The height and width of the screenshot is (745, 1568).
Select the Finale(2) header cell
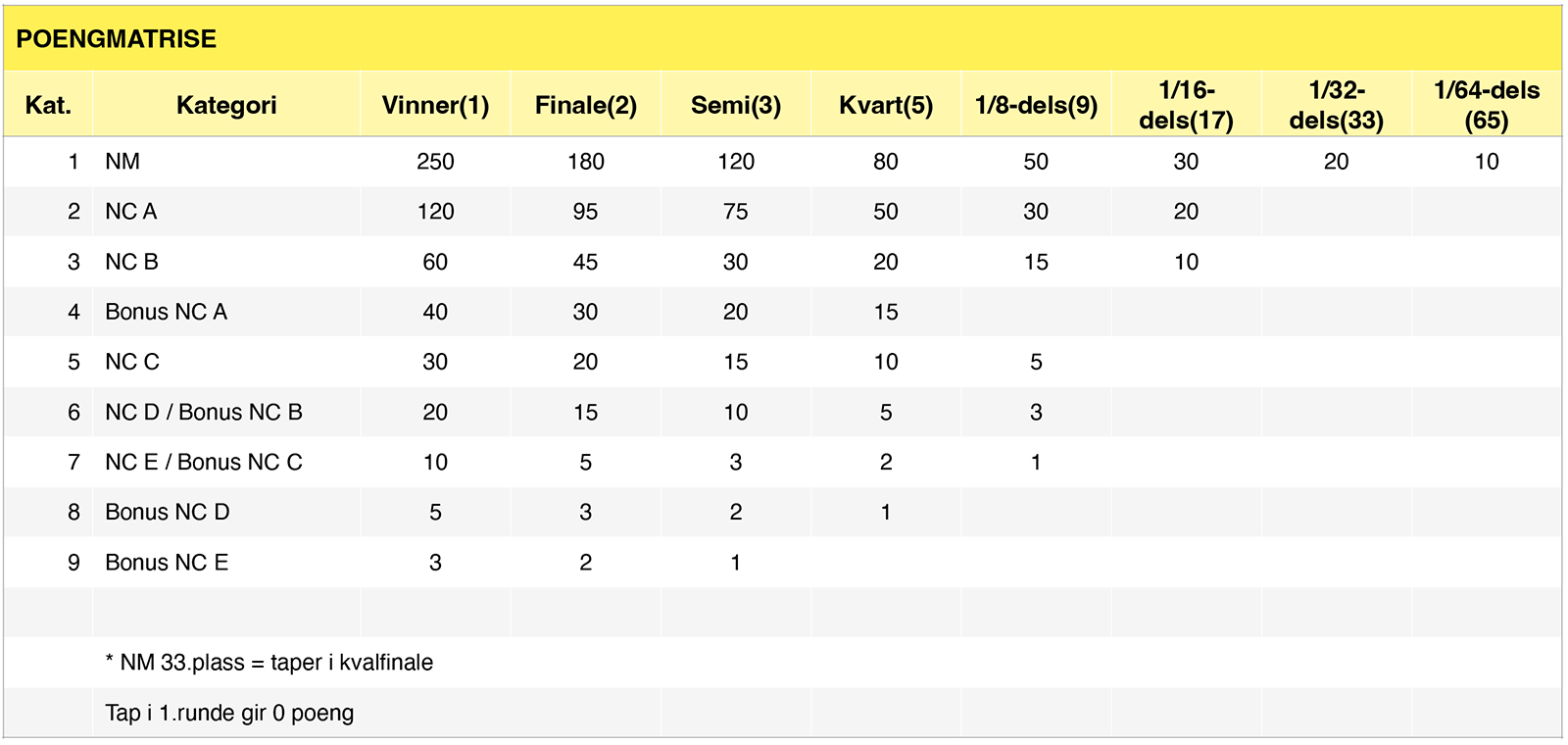[x=585, y=104]
